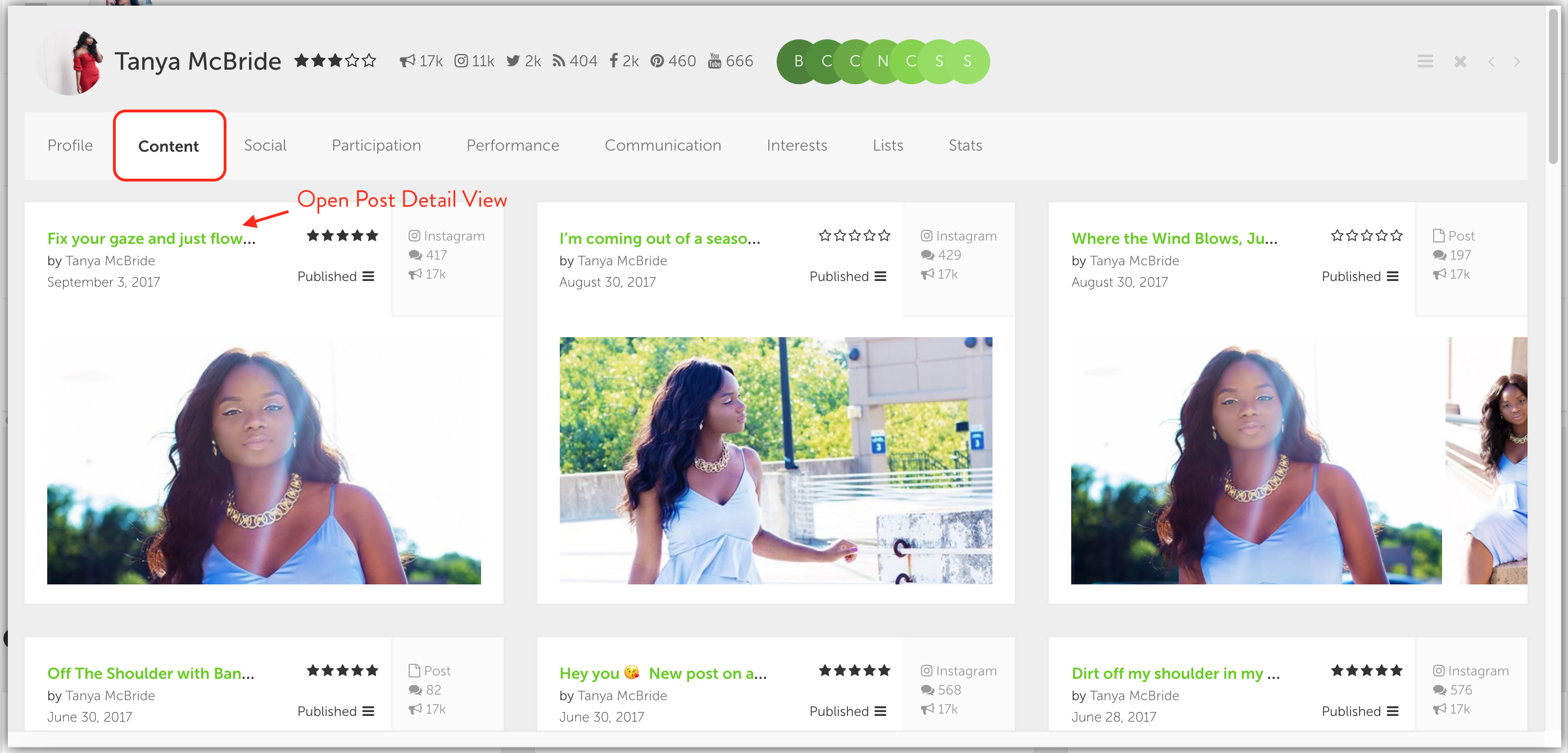
Task: Open post 'Fix your gaze and just flow...'
Action: (x=151, y=239)
